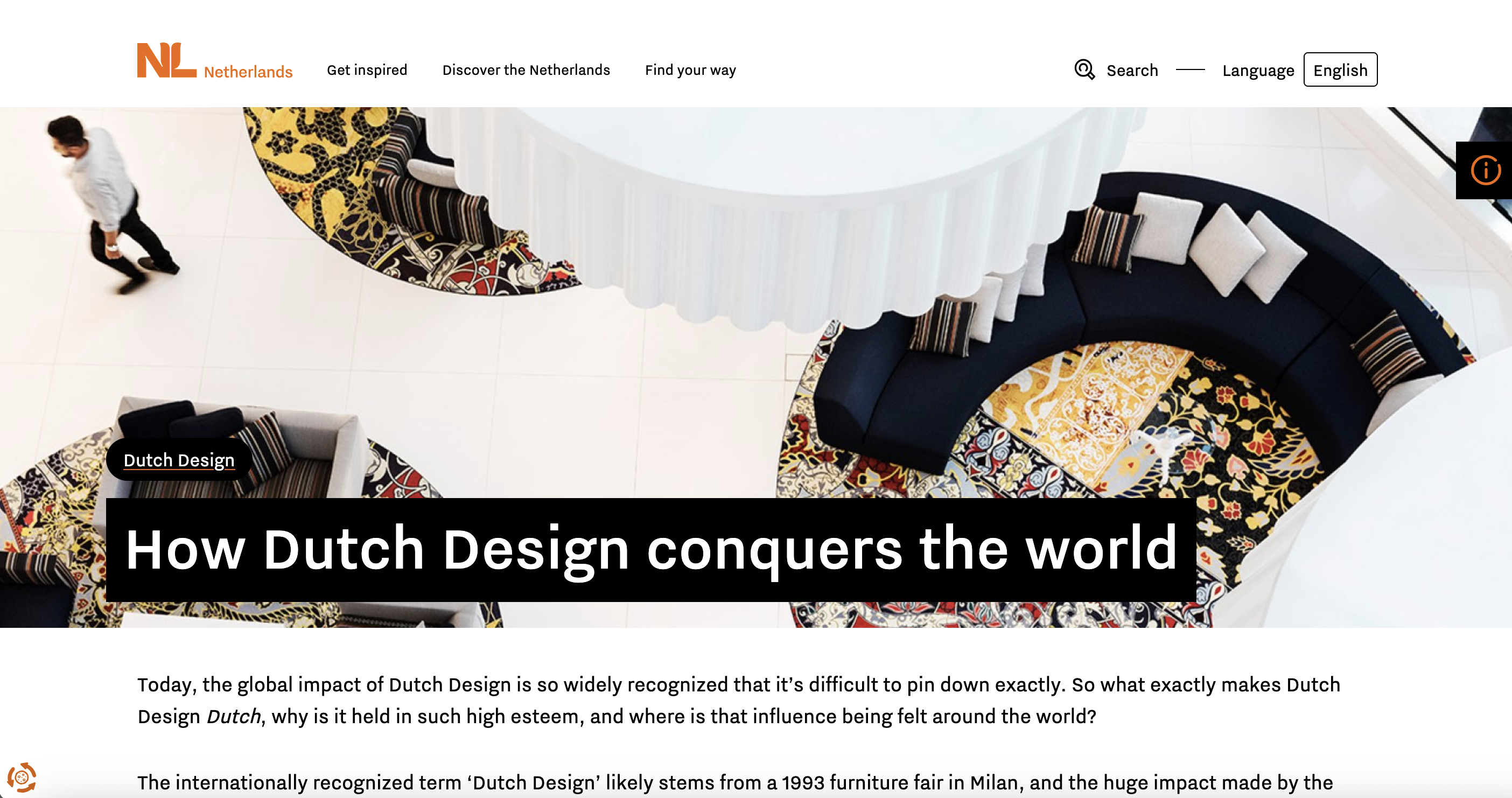Open the Find your way menu

[x=690, y=70]
